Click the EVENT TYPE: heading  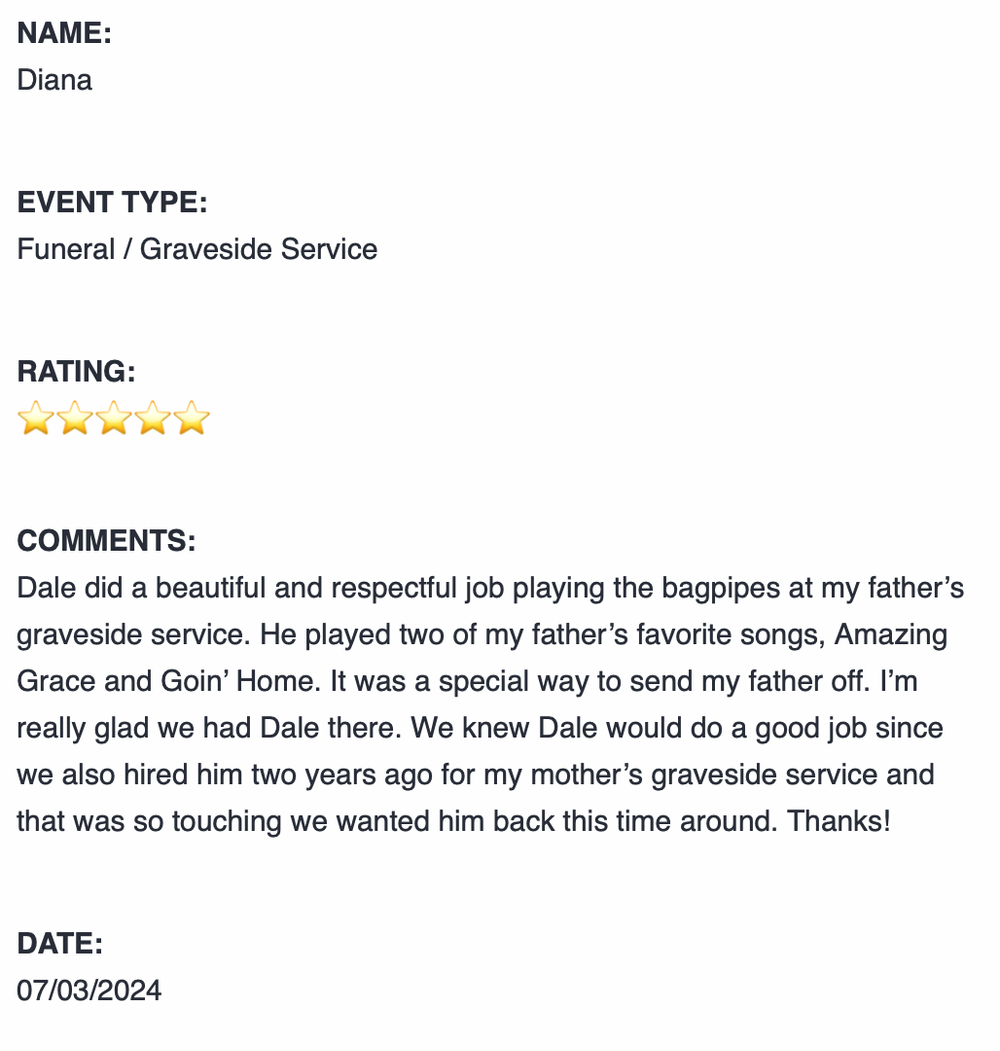point(112,202)
